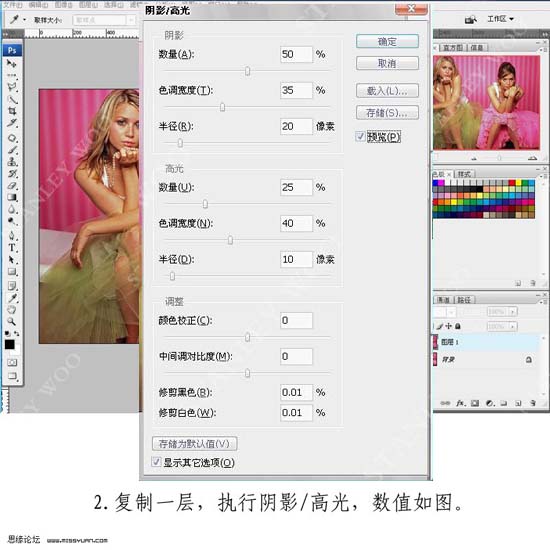
Task: Open layer fill slider arrow
Action: [x=512, y=327]
